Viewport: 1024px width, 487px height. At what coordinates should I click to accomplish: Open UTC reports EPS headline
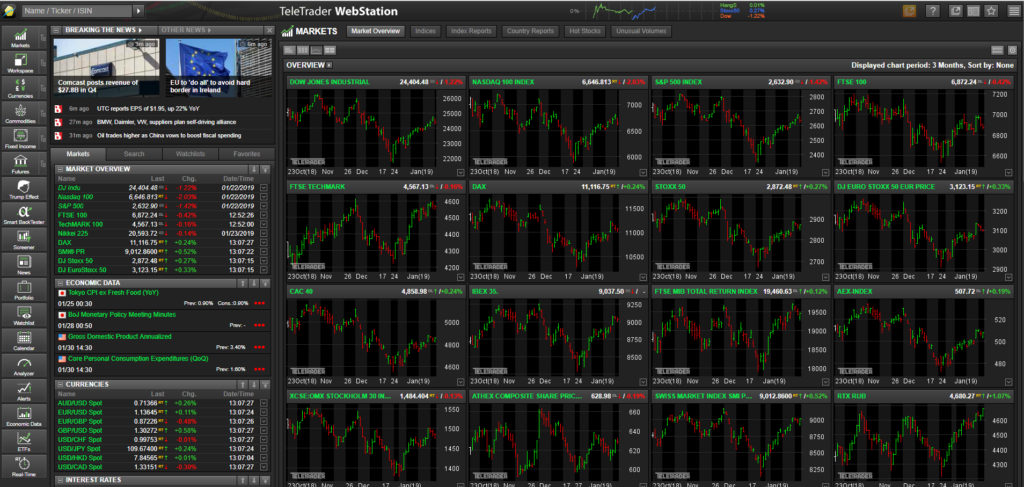(148, 108)
